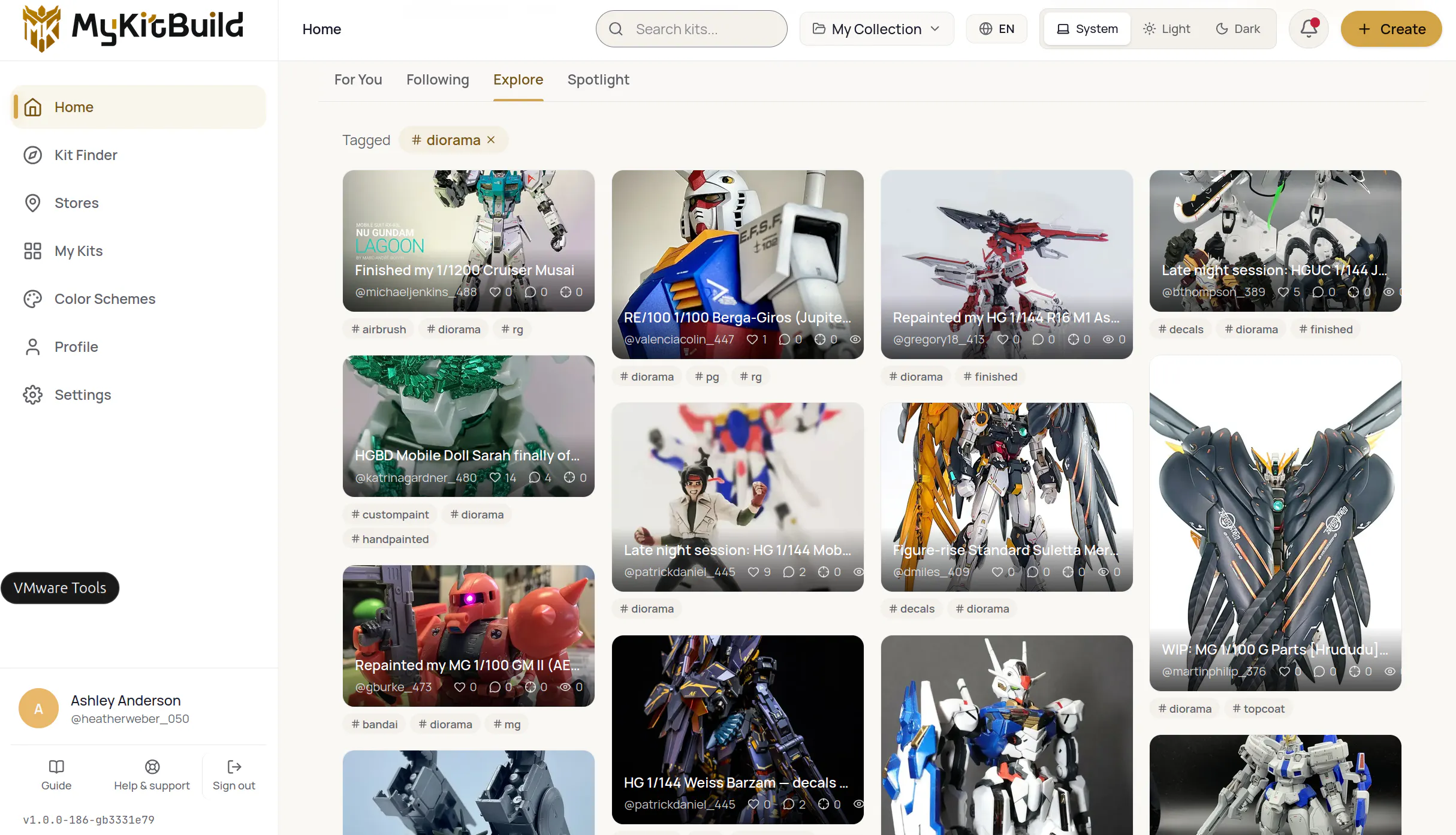Focus the Search kits field
Image resolution: width=1456 pixels, height=835 pixels.
click(692, 29)
